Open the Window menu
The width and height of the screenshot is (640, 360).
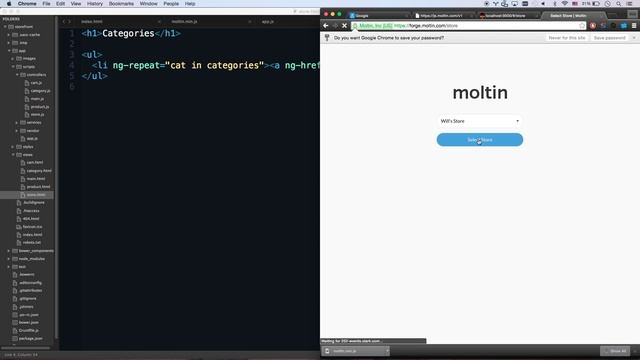pyautogui.click(x=149, y=4)
